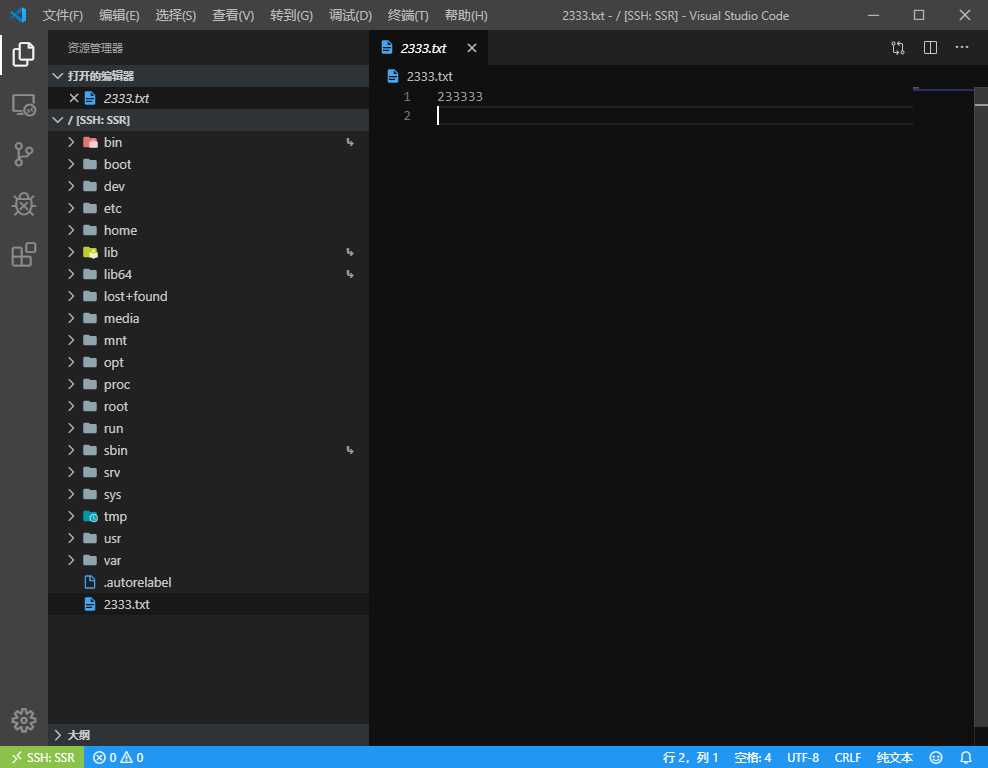Image resolution: width=988 pixels, height=768 pixels.
Task: Expand the home folder
Action: [209, 231]
